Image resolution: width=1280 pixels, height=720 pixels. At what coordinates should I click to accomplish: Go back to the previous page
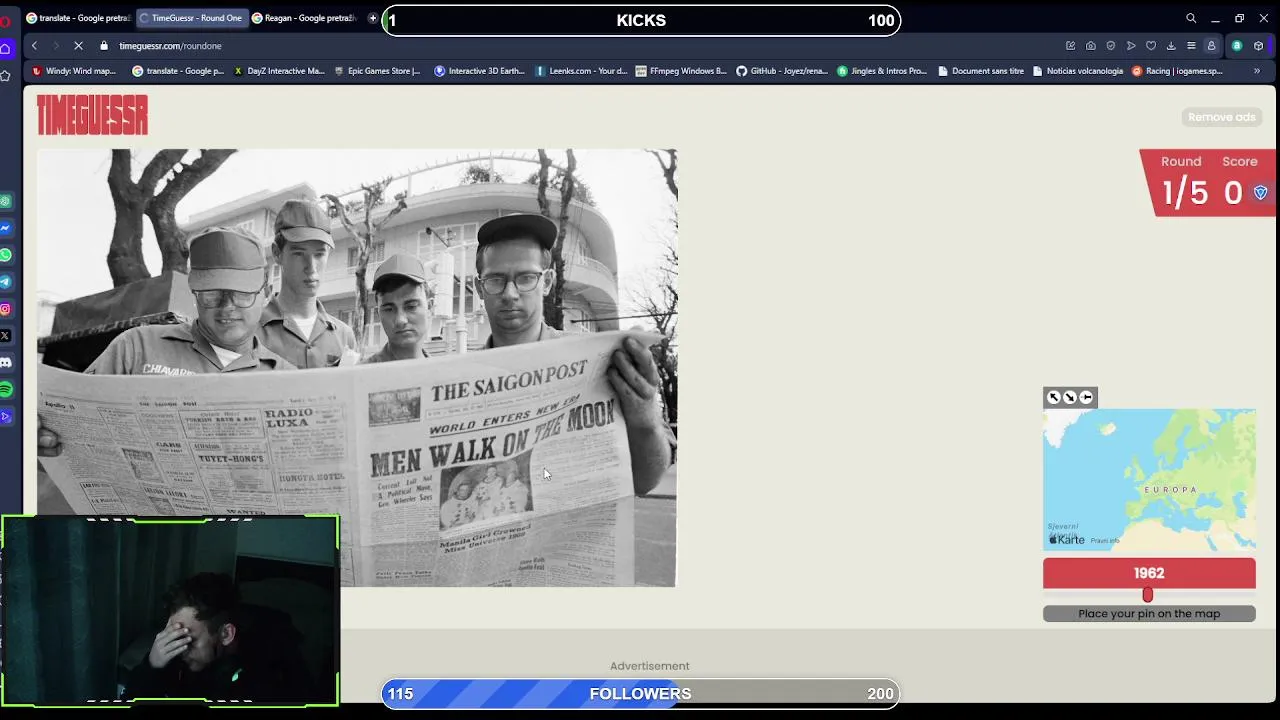[34, 46]
